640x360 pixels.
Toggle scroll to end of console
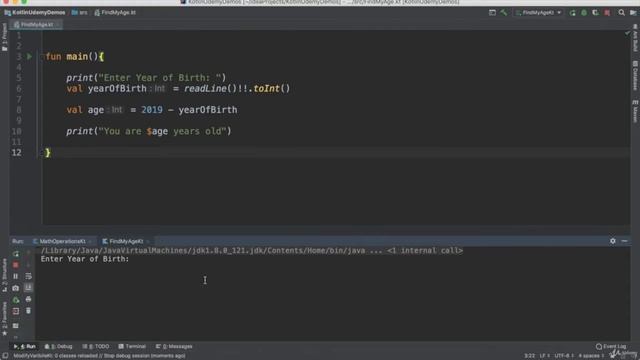pyautogui.click(x=28, y=288)
